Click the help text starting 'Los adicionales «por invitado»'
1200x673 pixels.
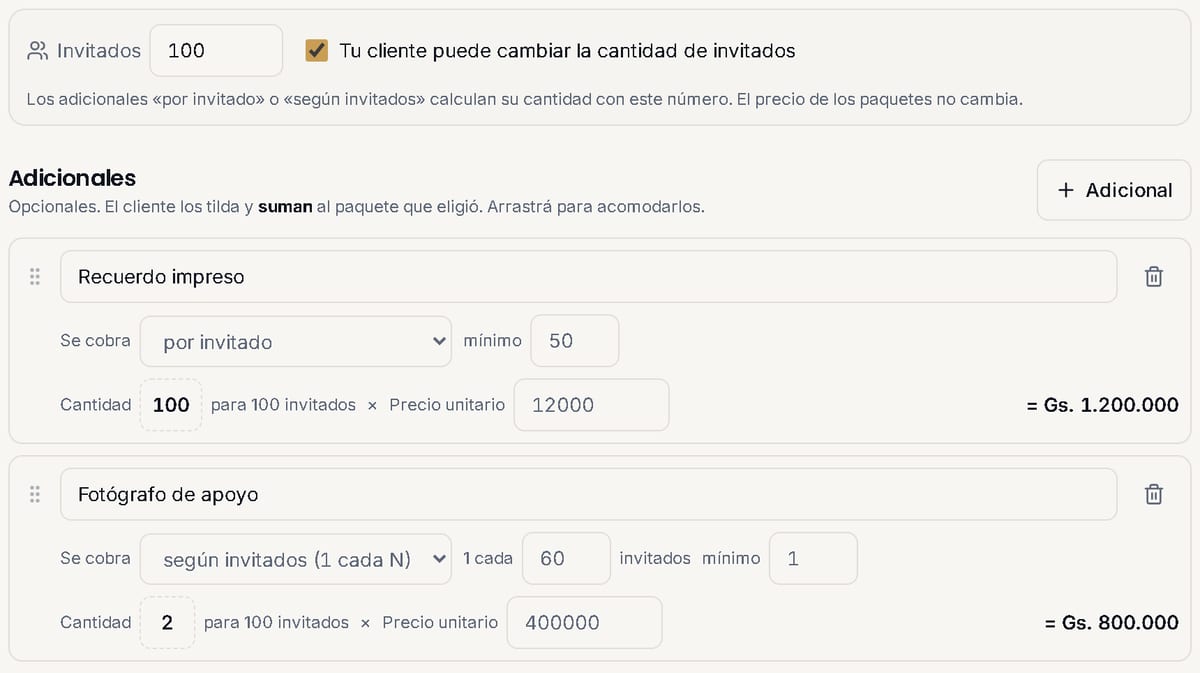coord(524,100)
